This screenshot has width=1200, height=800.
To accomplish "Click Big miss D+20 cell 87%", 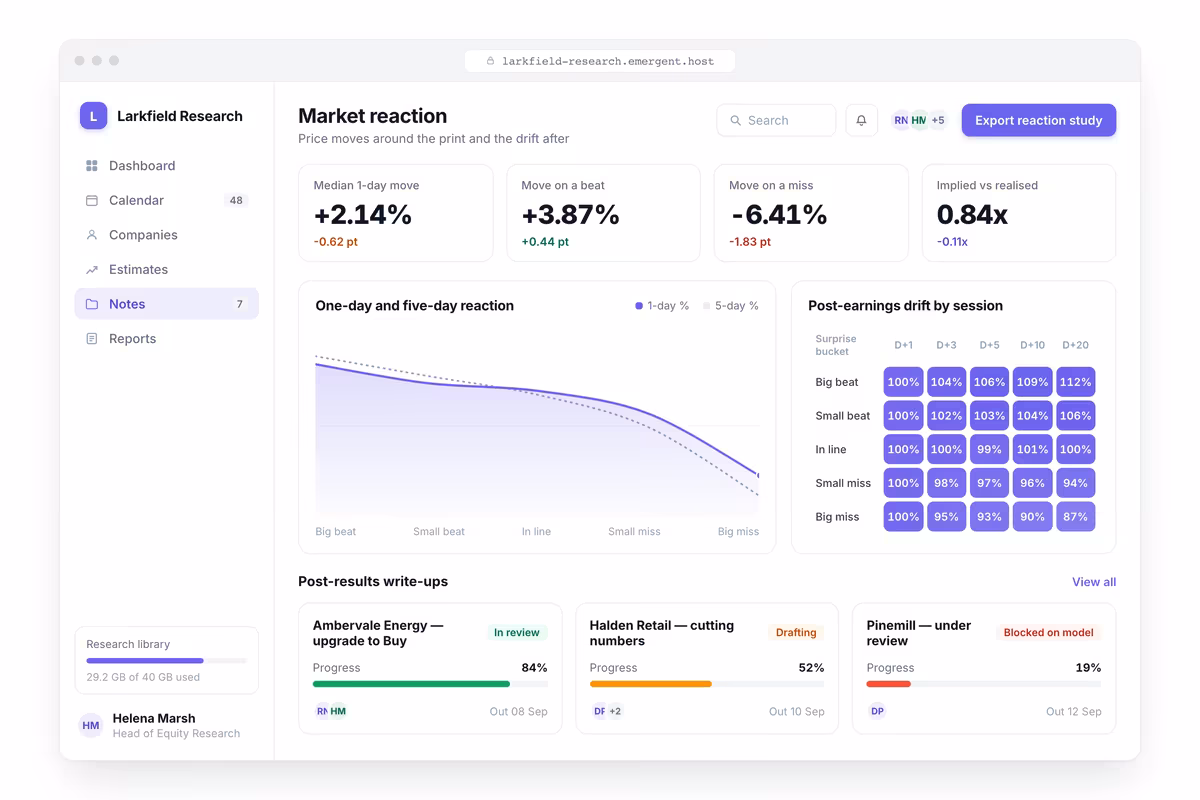I will (1075, 517).
